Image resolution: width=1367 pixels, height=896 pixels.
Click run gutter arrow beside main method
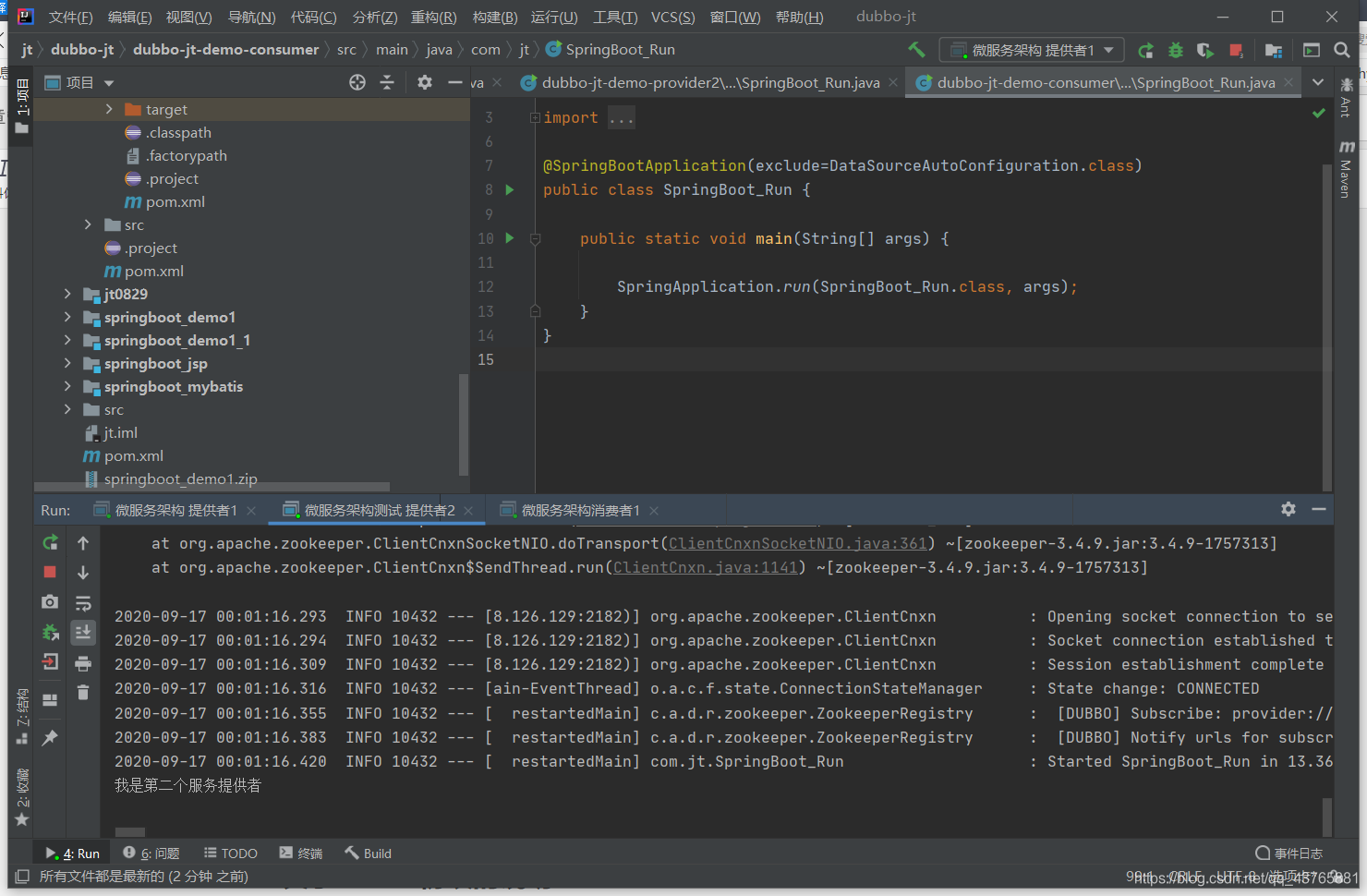(x=509, y=238)
